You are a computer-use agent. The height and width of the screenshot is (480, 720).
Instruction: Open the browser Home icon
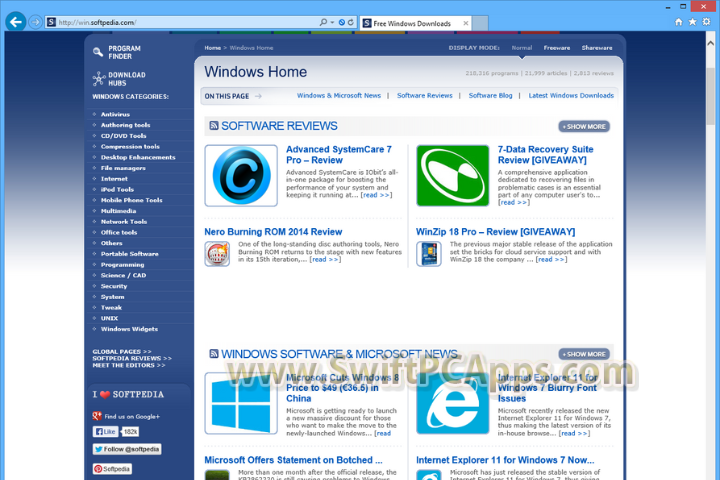click(679, 22)
